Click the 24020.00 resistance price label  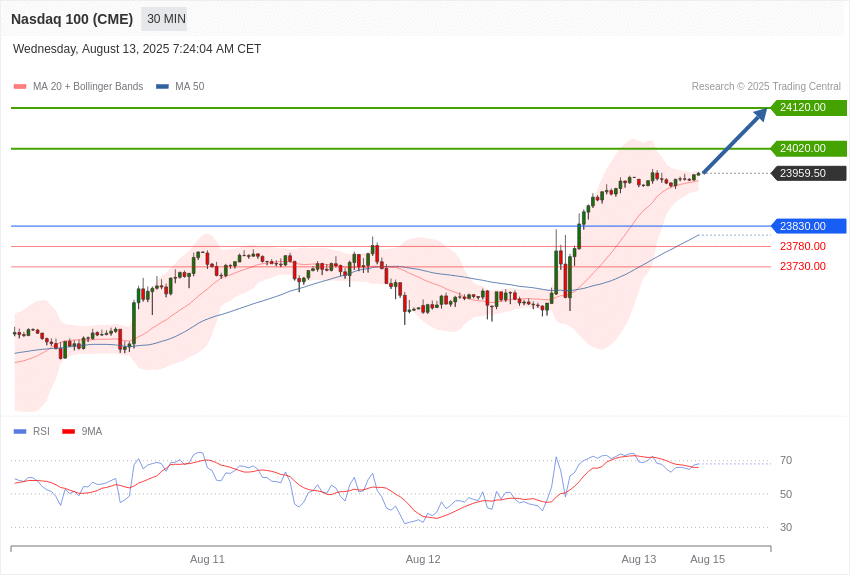point(809,148)
